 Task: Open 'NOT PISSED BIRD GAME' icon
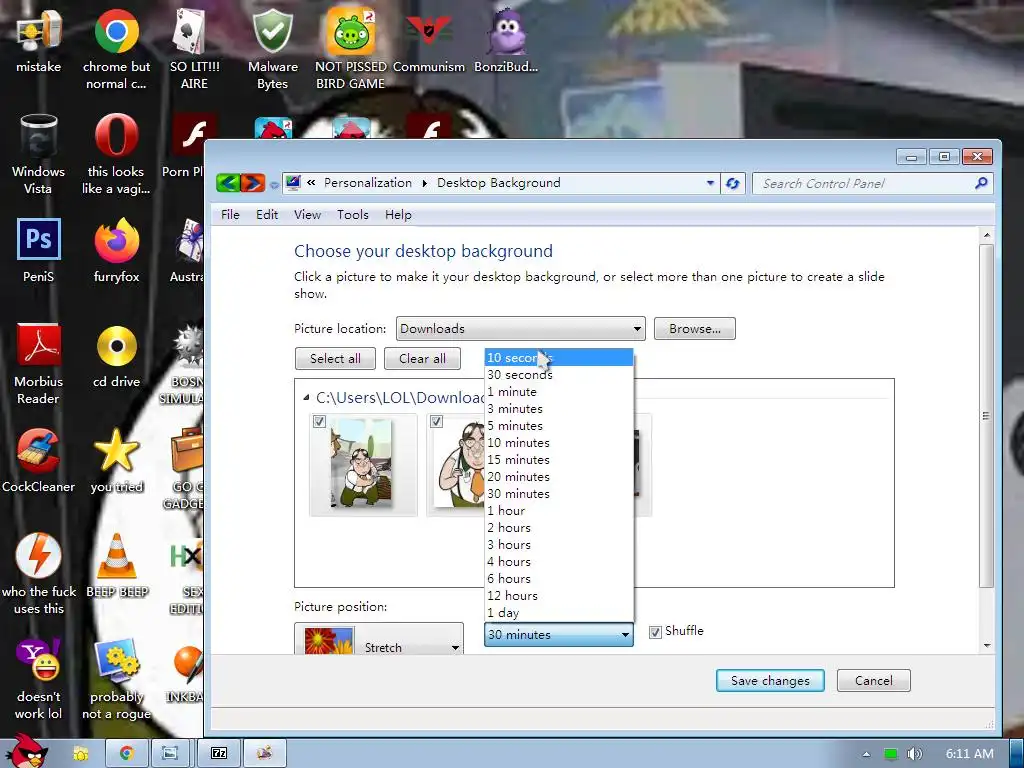coord(351,47)
